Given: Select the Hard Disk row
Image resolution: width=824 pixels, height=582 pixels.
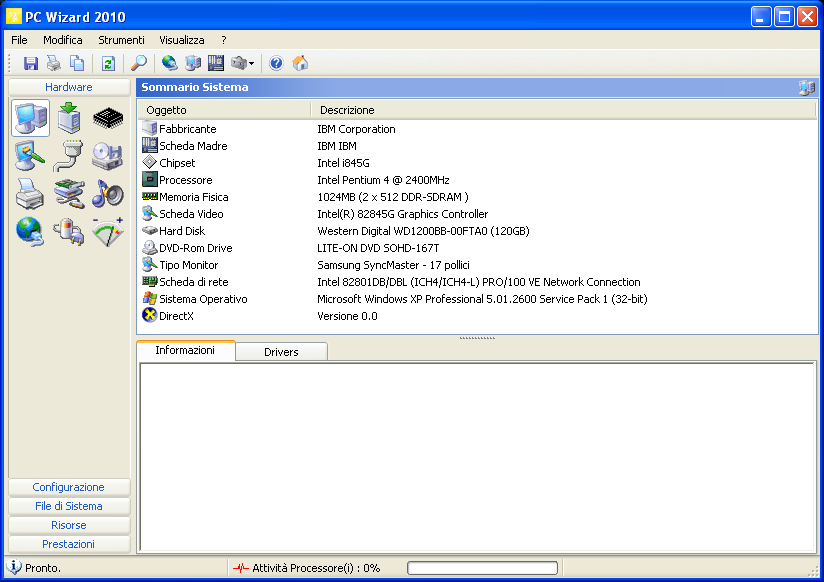Looking at the screenshot, I should point(478,231).
